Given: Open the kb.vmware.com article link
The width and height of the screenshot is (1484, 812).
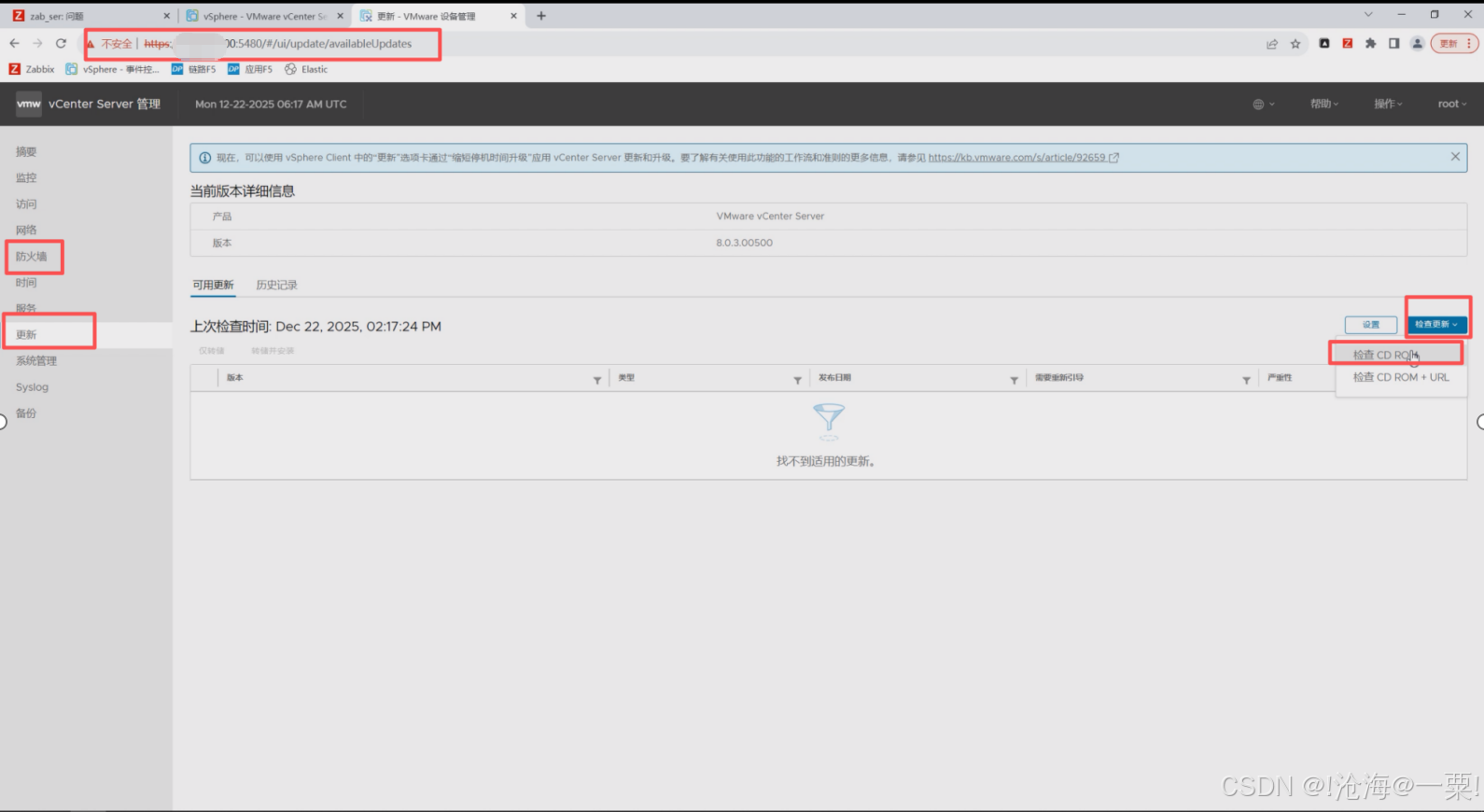Looking at the screenshot, I should pos(1023,157).
